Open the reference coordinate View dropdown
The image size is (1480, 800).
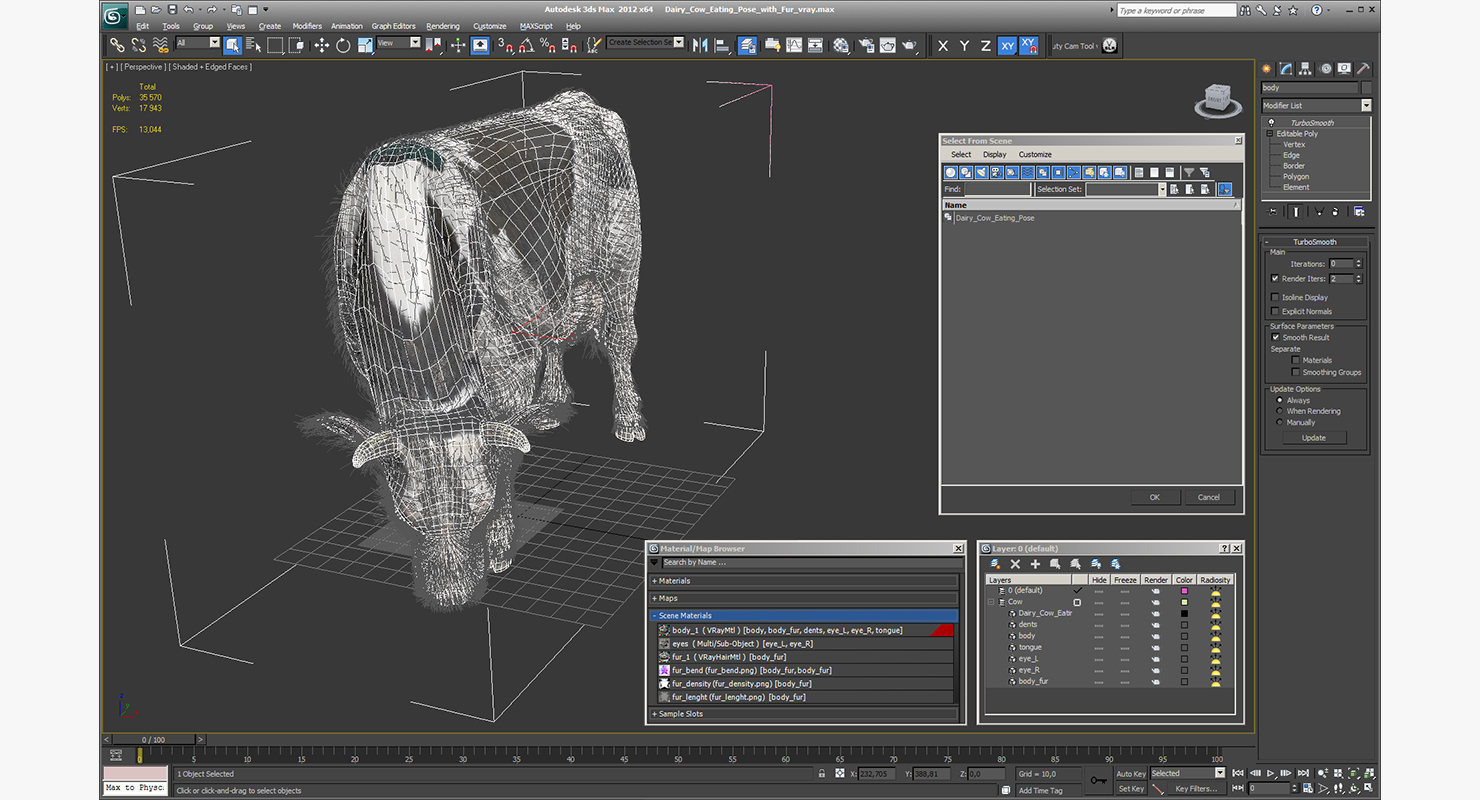pyautogui.click(x=399, y=43)
